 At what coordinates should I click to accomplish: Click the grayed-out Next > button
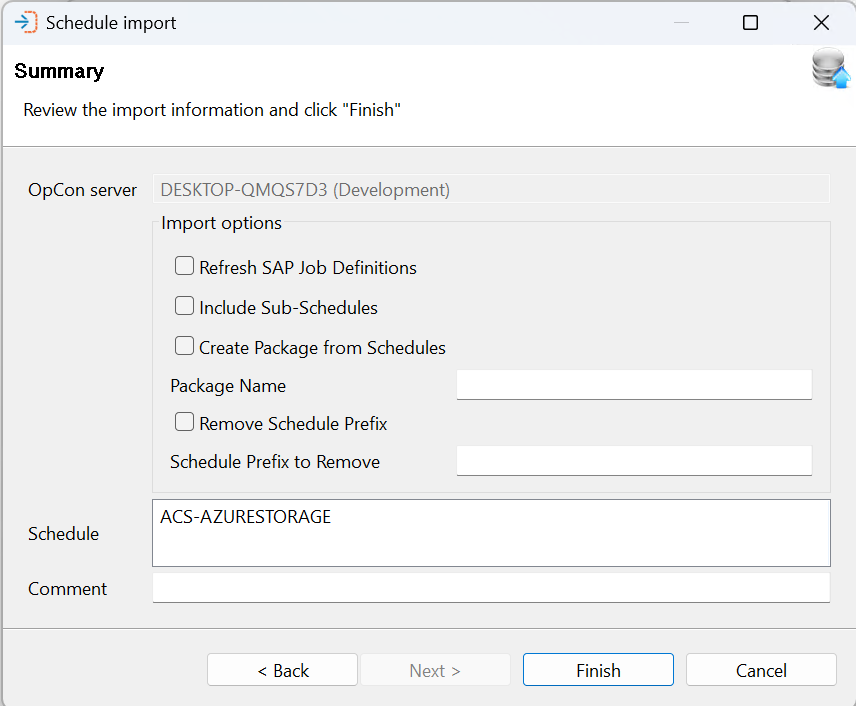(435, 670)
